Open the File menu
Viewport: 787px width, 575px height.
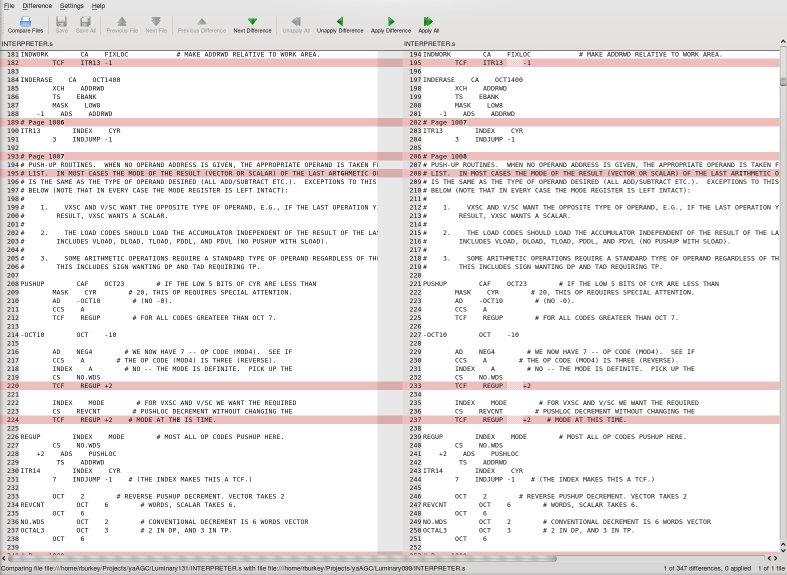click(9, 6)
